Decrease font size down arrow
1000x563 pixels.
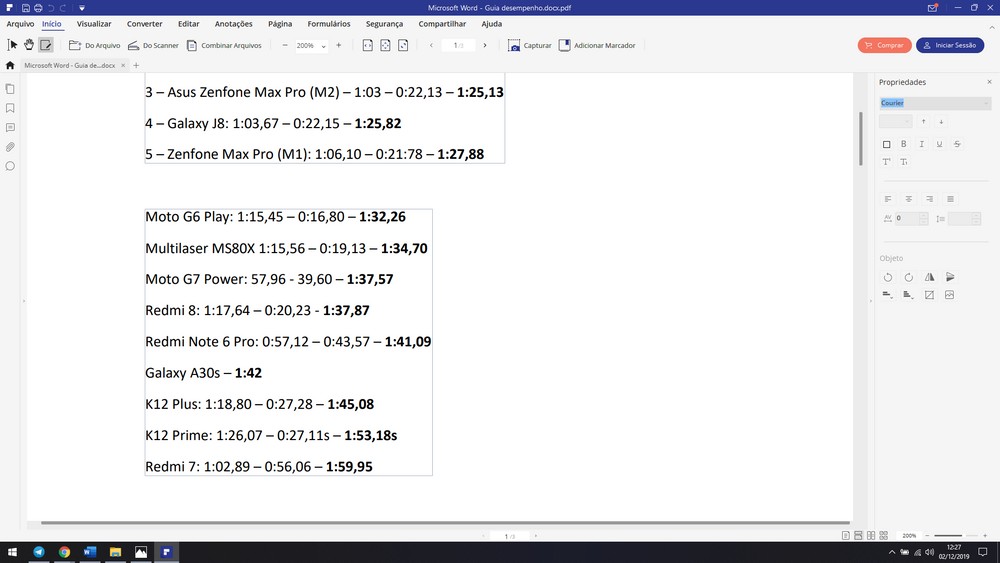pyautogui.click(x=941, y=121)
